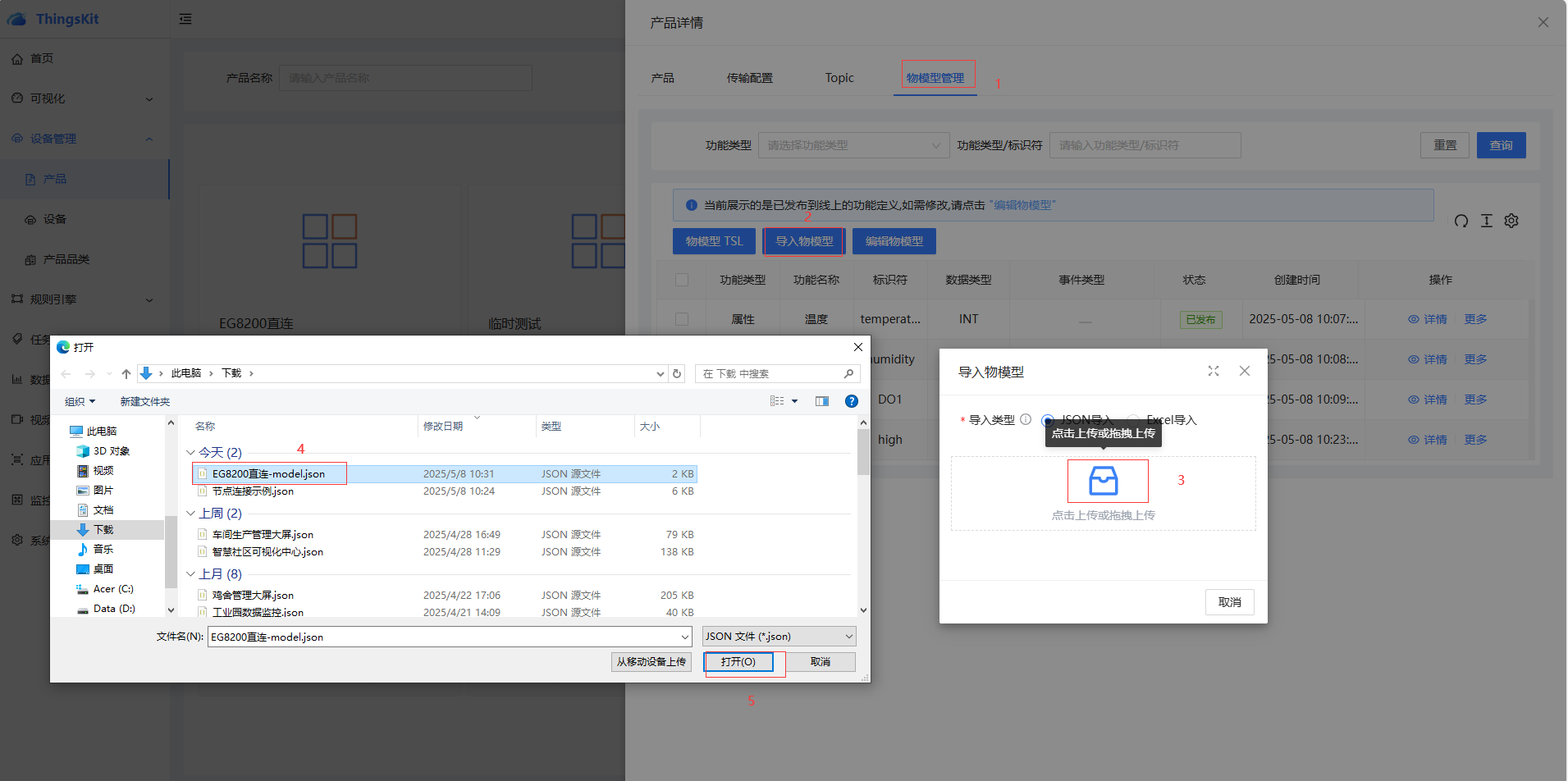Open the 功能类型 select dropdown
This screenshot has height=781, width=1568.
point(853,145)
